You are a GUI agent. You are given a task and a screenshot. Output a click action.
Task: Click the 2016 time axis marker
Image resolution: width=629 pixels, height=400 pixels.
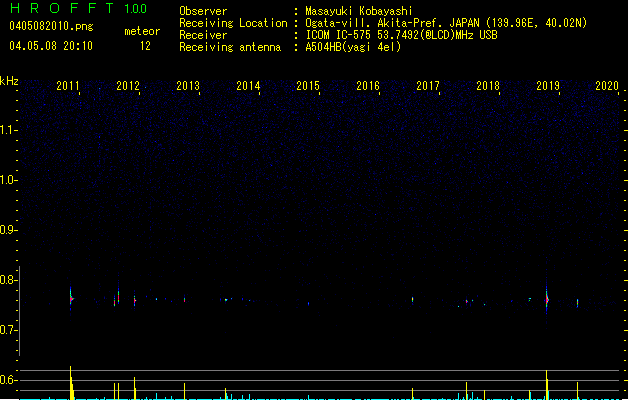368,86
